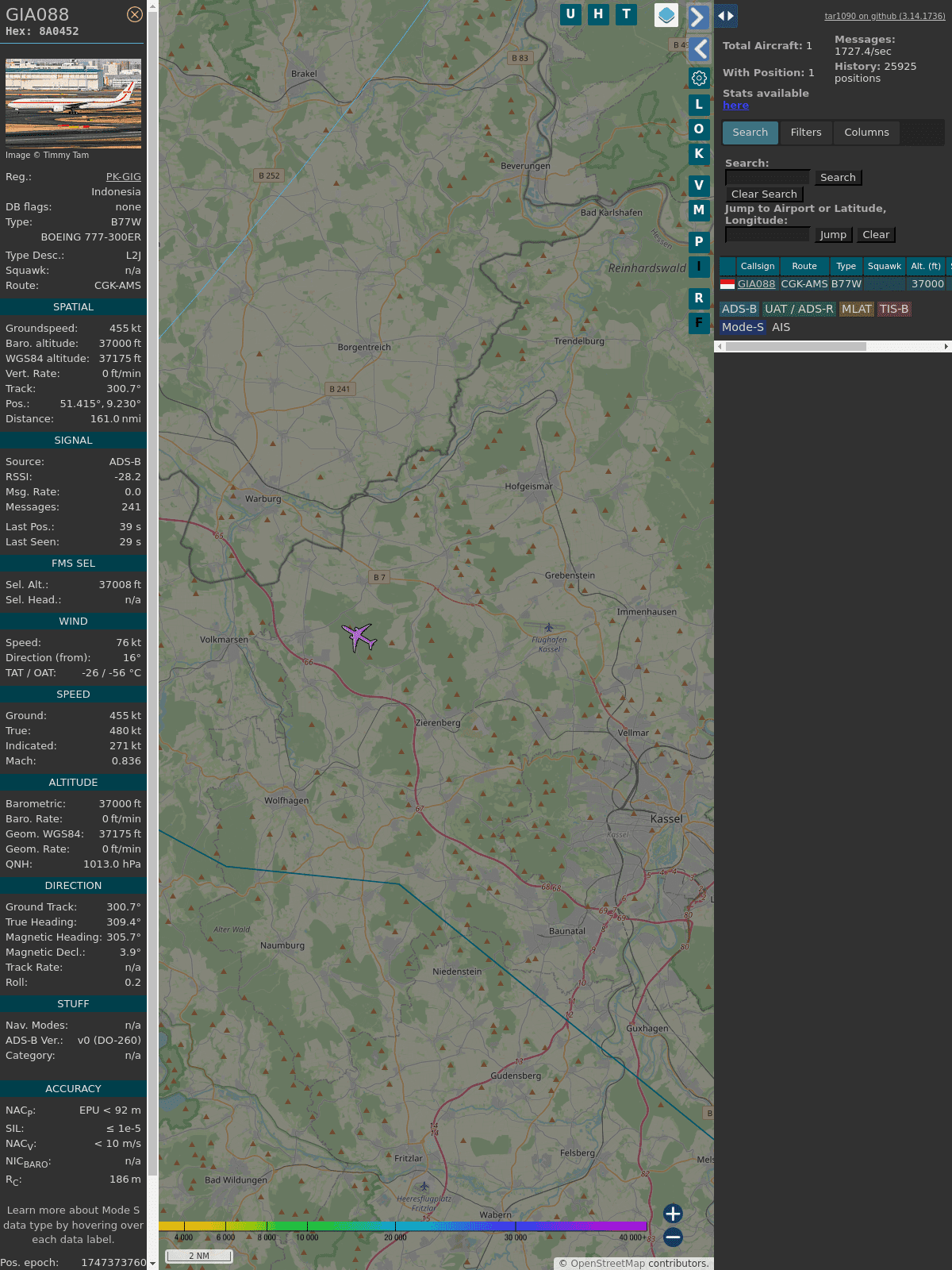Click the 2 NM map scale bar
Viewport: 952px width, 1270px height.
(x=199, y=1256)
